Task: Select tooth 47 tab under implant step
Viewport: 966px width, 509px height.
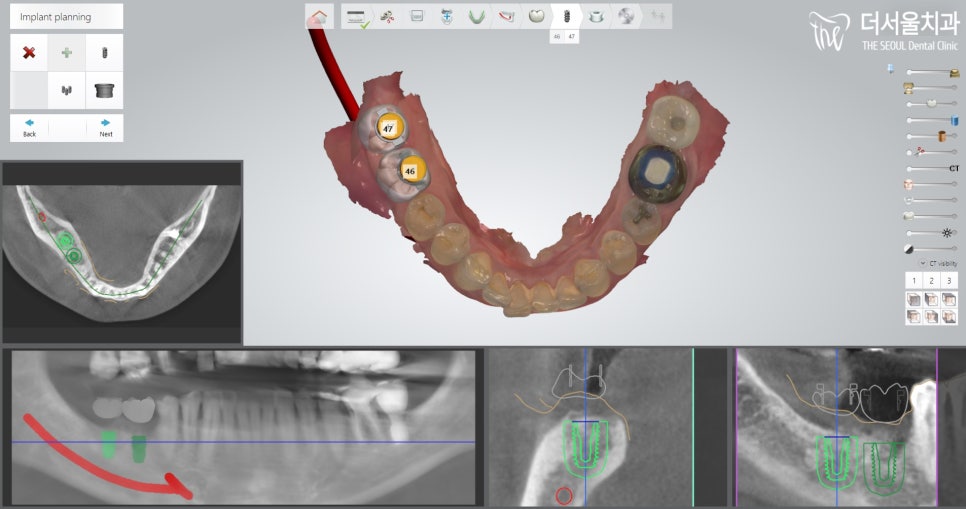Action: coord(572,36)
